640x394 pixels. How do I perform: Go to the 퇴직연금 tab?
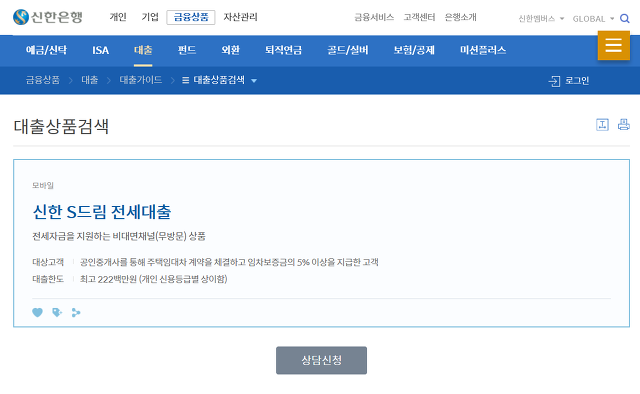pos(283,50)
